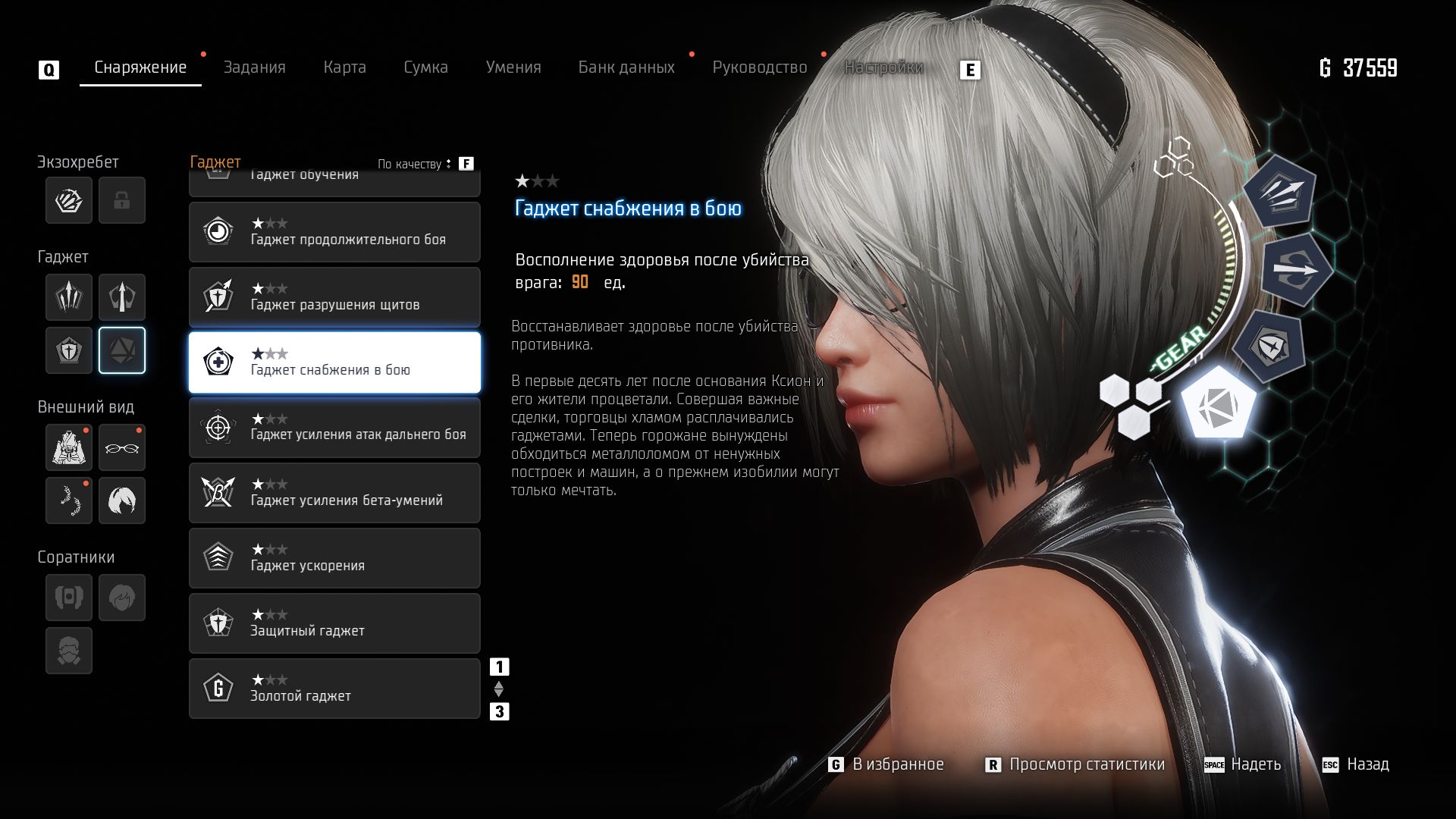Select the drone companion slot icon

[69, 598]
